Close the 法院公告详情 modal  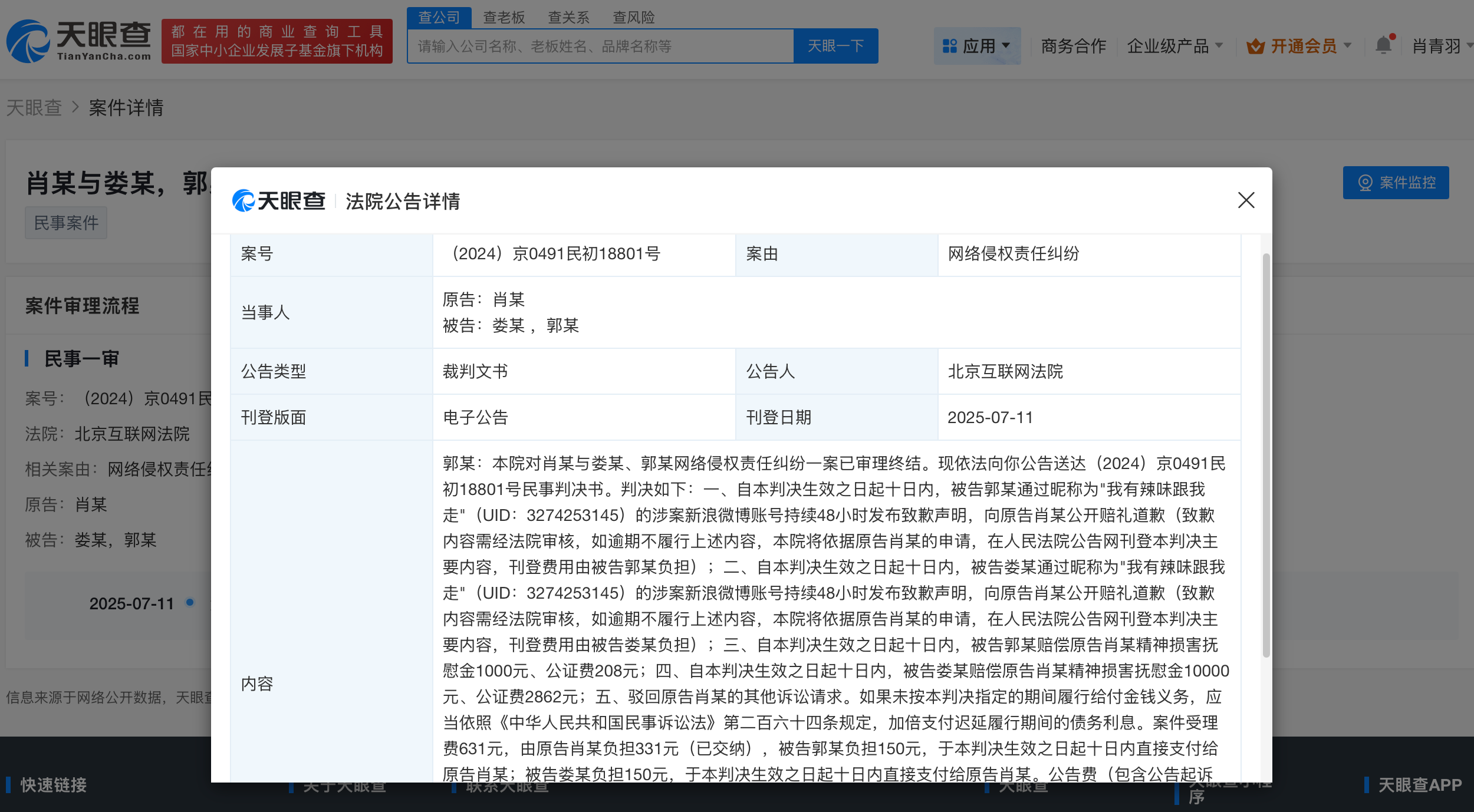[x=1246, y=201]
